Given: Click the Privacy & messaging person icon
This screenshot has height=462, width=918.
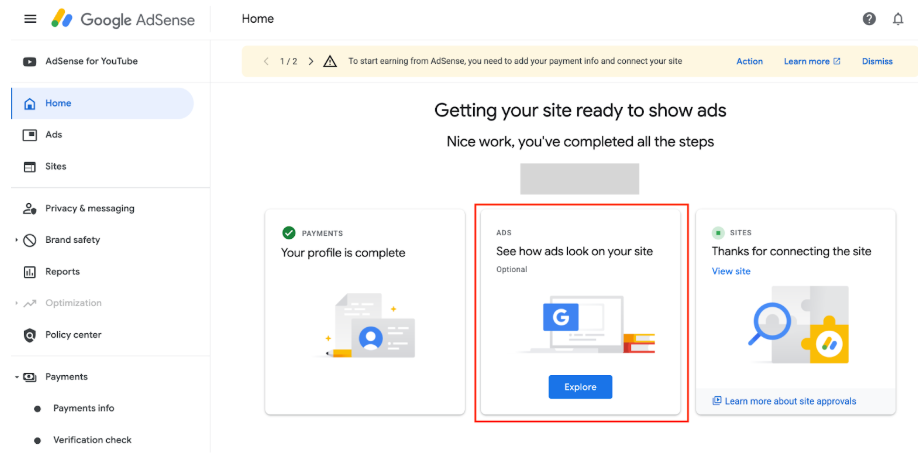Looking at the screenshot, I should [29, 209].
